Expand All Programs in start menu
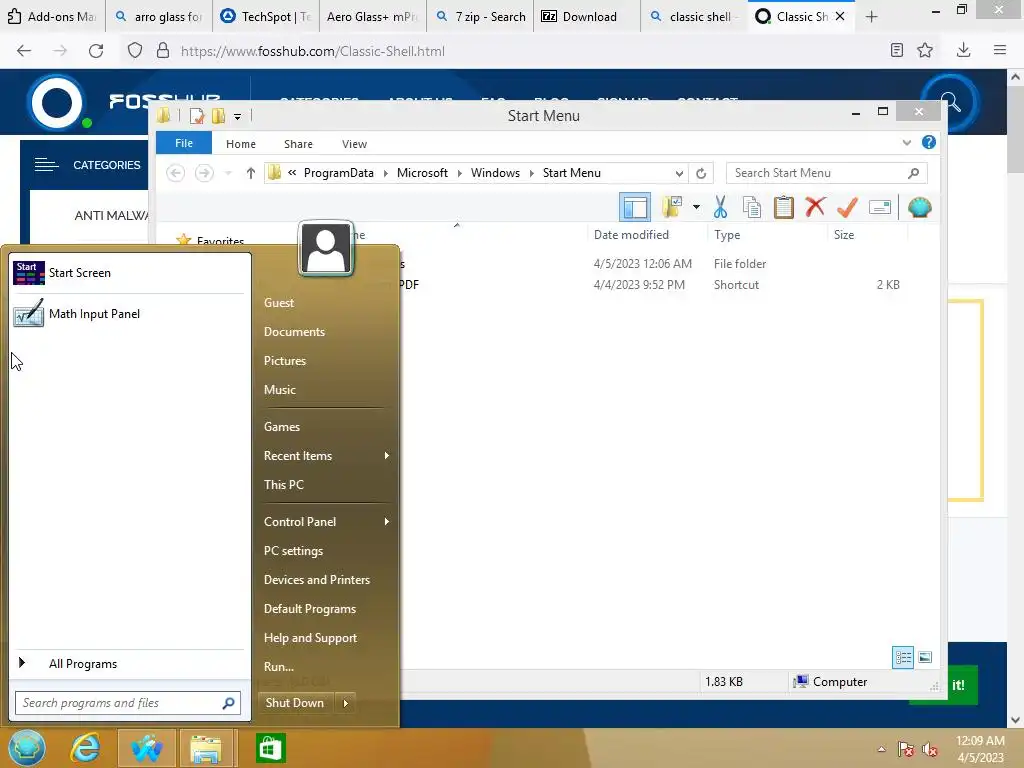 coord(129,664)
